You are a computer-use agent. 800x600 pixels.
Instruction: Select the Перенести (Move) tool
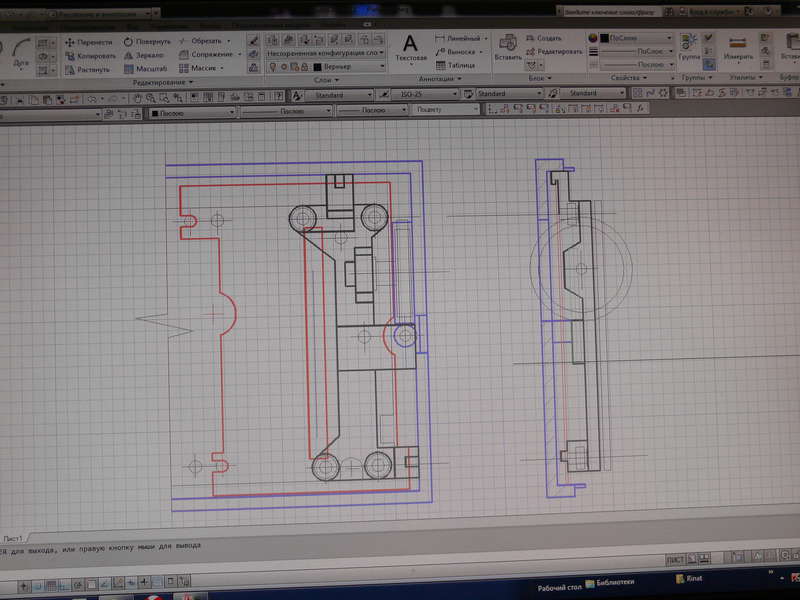click(89, 42)
